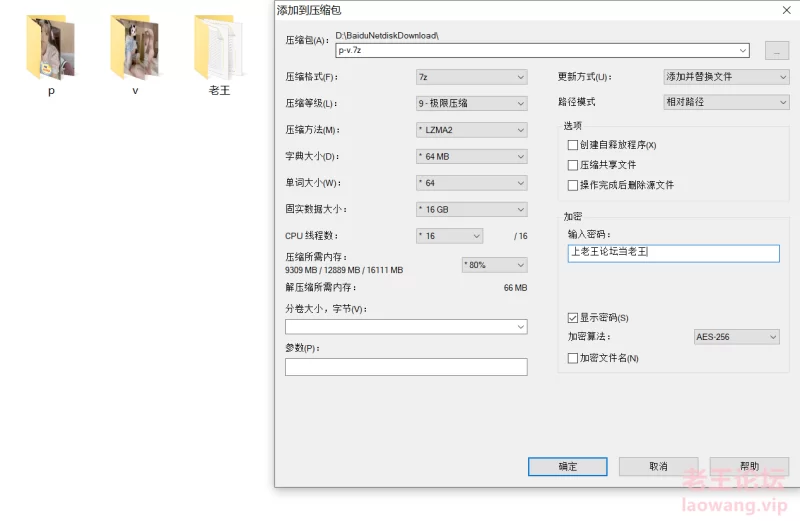Click the 输入密码 password field
Image resolution: width=800 pixels, height=521 pixels.
[673, 253]
